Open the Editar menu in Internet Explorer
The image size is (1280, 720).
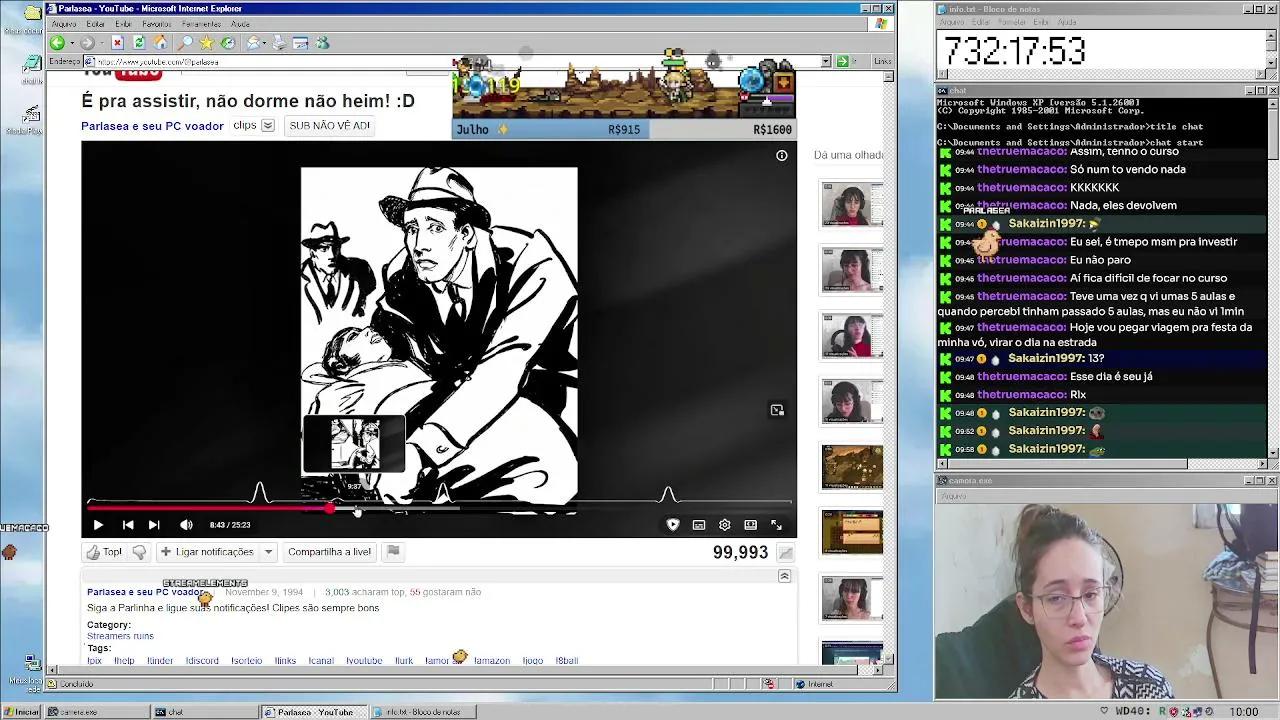tap(95, 24)
